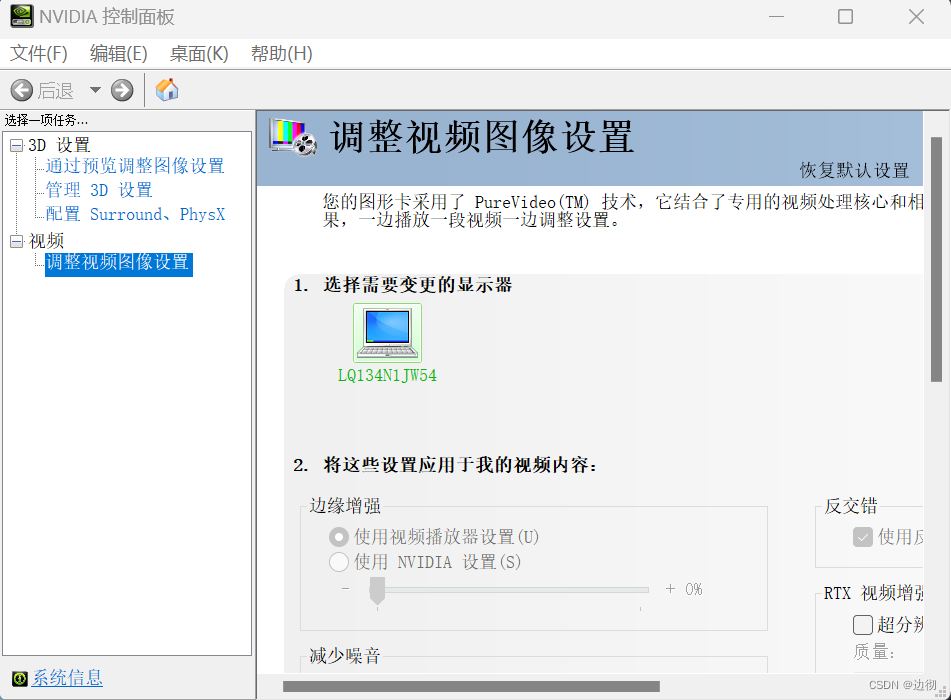Select the 视频 tree label

pyautogui.click(x=46, y=241)
